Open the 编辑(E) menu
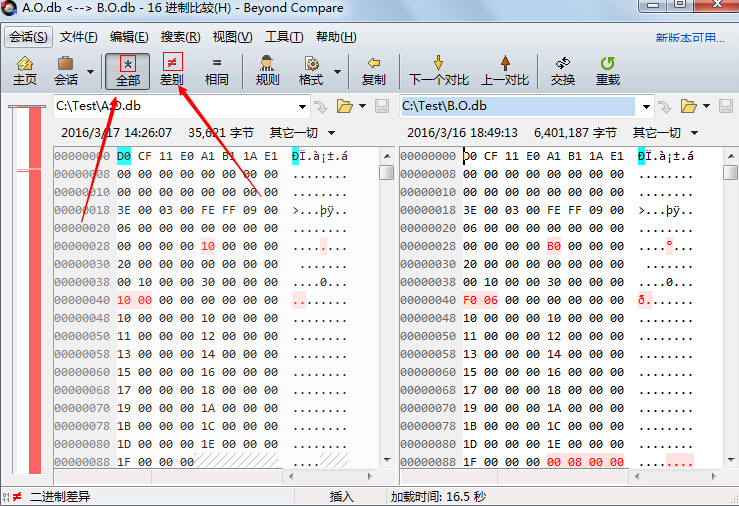The image size is (739, 506). tap(129, 37)
